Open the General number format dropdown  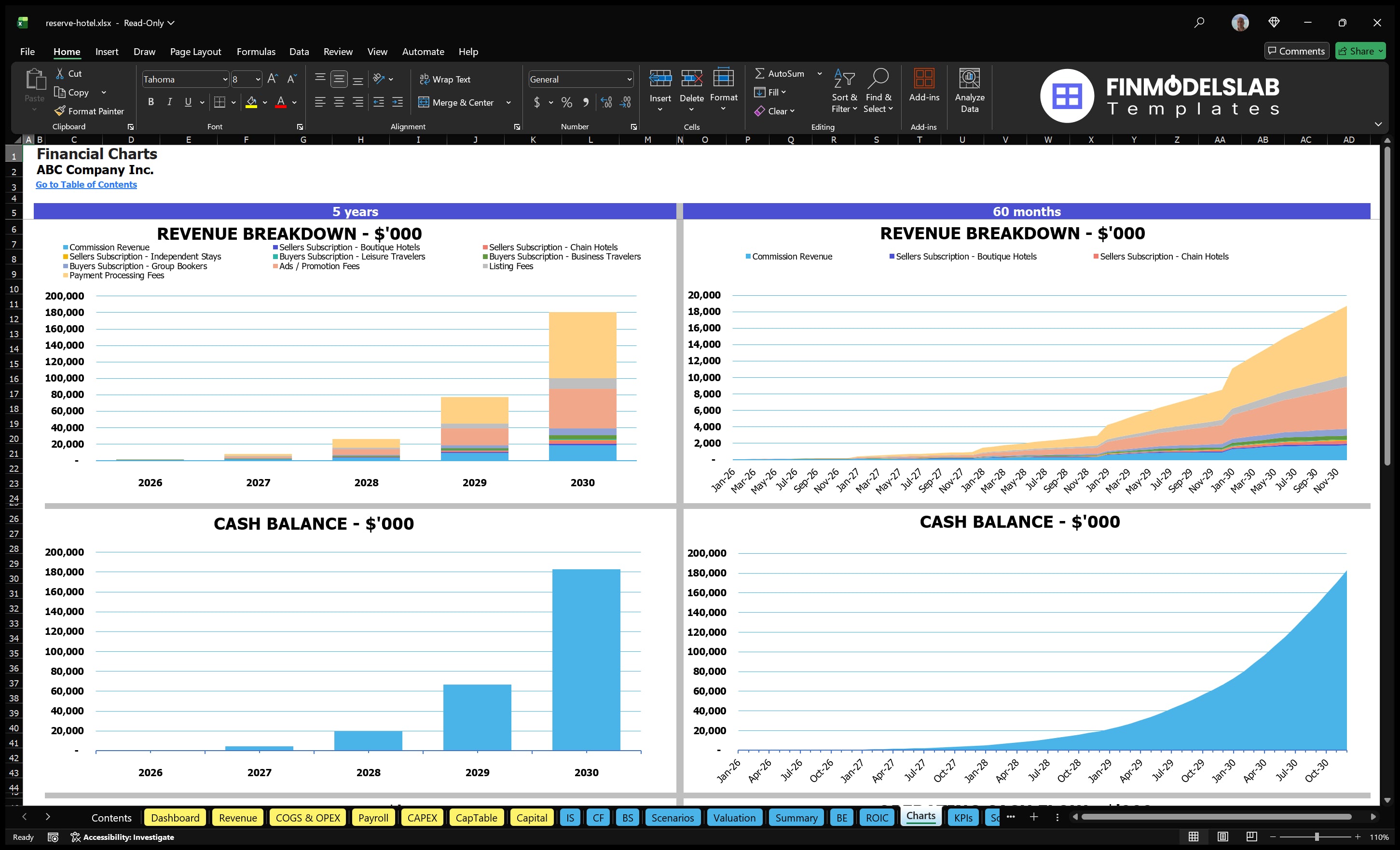pos(629,79)
